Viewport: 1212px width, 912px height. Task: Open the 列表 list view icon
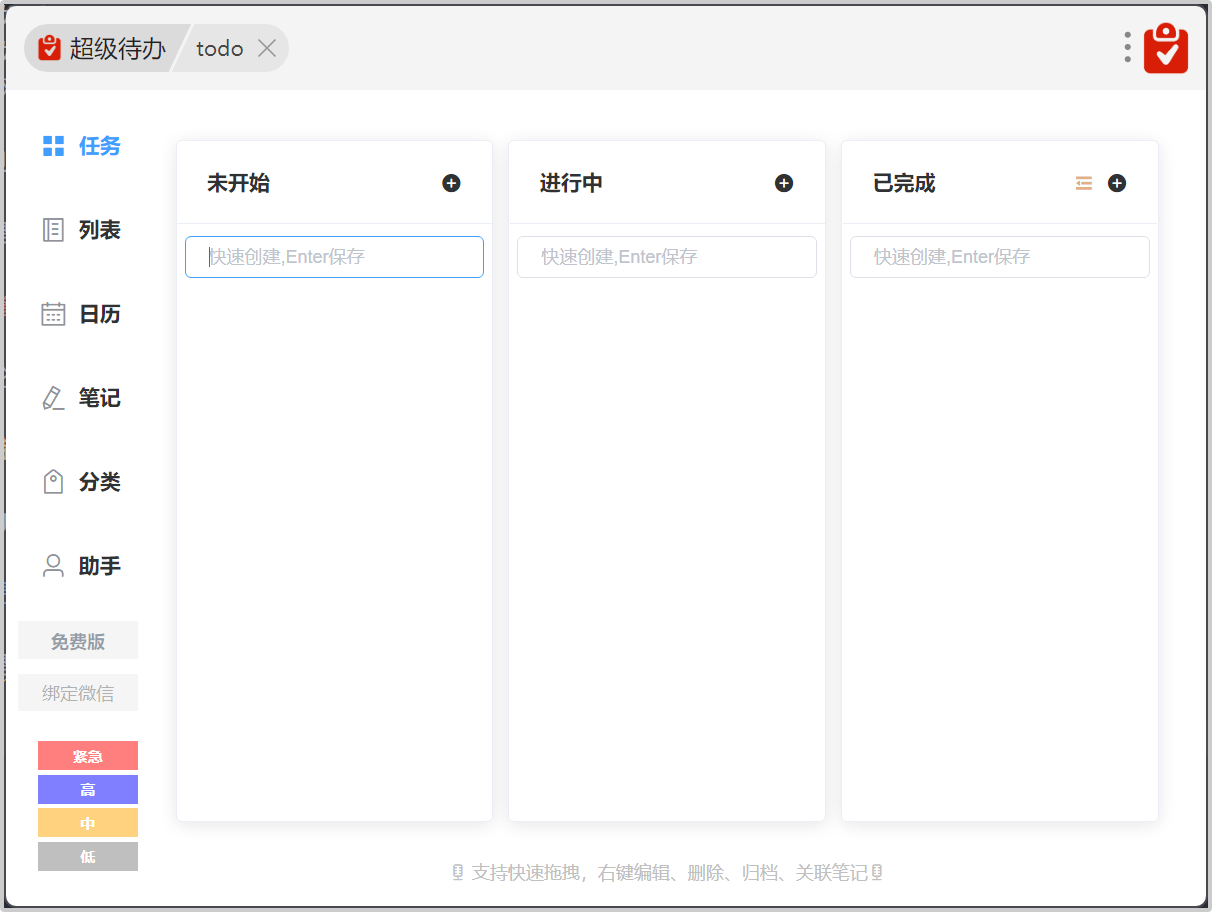(x=53, y=230)
